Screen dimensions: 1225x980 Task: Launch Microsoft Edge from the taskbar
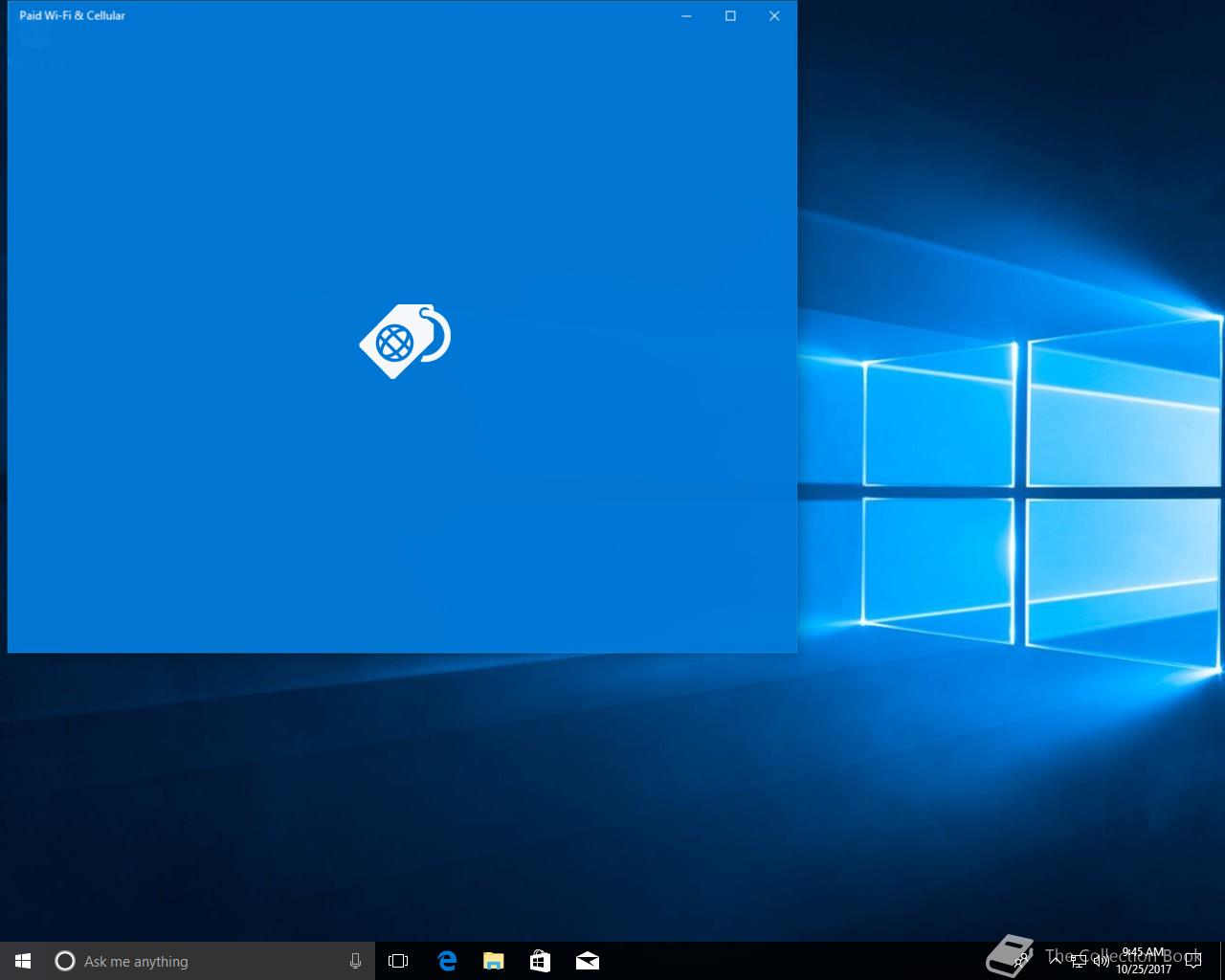[447, 961]
